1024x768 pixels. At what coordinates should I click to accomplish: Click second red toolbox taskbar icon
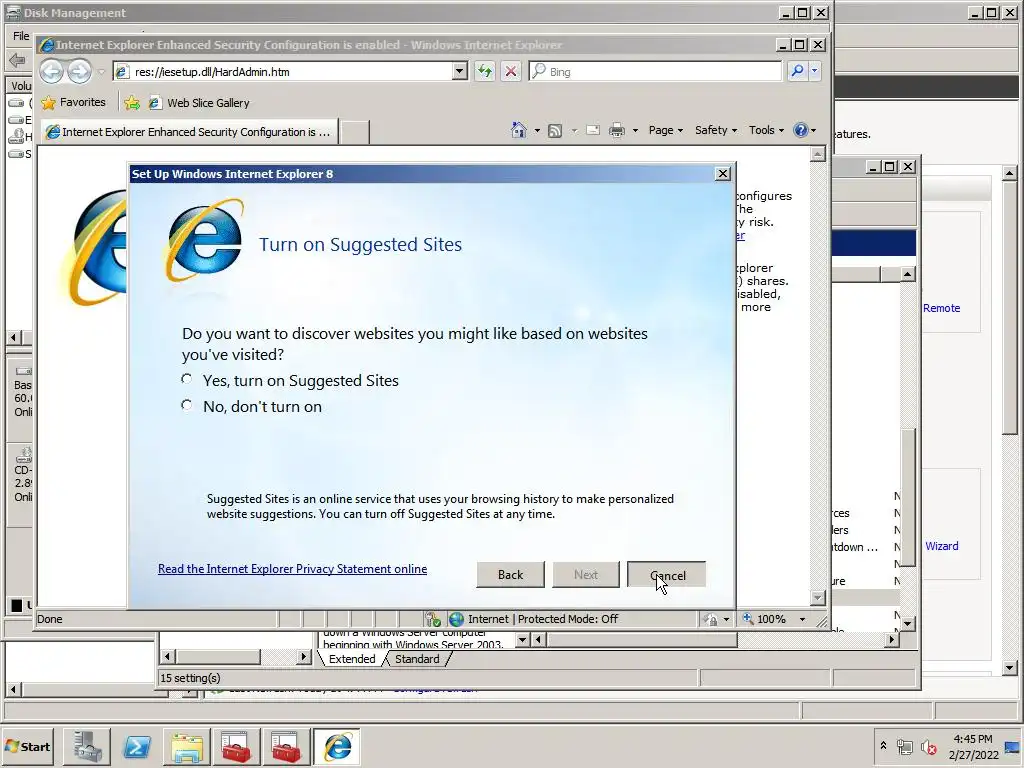(x=285, y=746)
